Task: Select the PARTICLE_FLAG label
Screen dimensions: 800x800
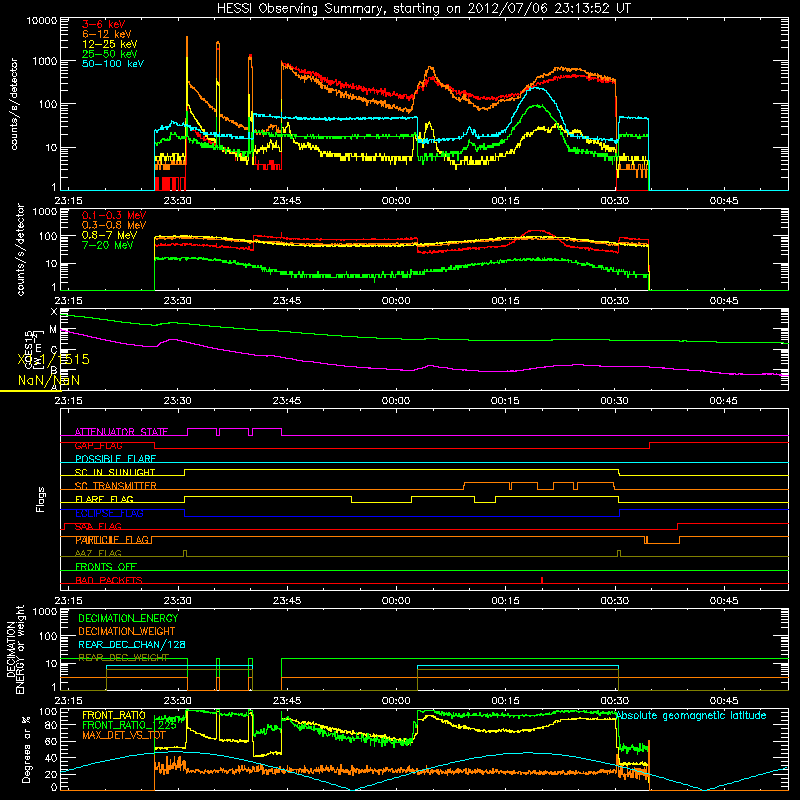Action: tap(112, 540)
